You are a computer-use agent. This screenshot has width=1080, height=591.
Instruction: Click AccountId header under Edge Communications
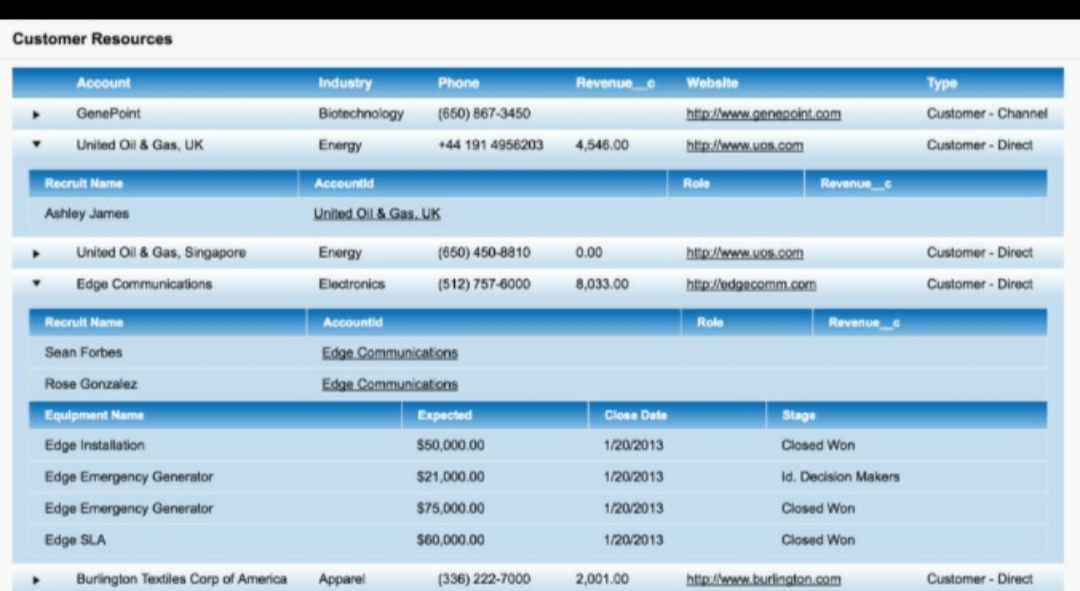click(353, 322)
